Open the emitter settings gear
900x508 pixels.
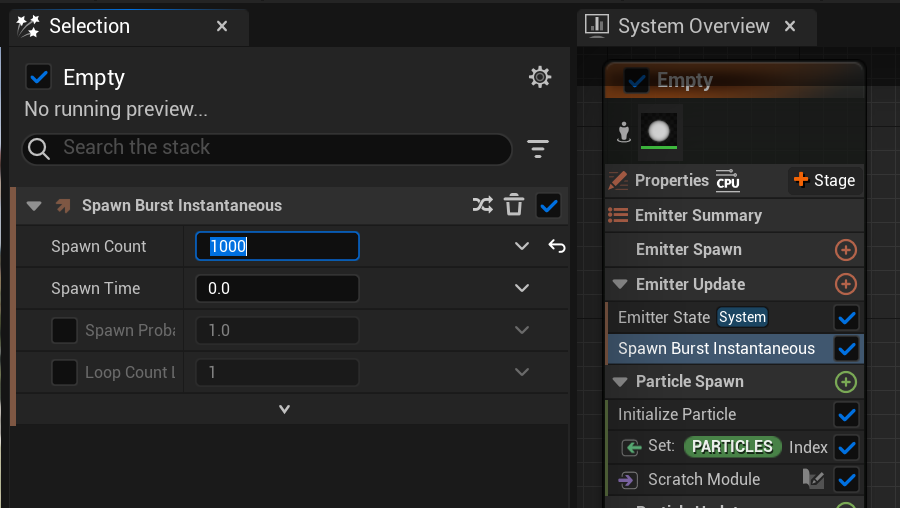tap(540, 77)
